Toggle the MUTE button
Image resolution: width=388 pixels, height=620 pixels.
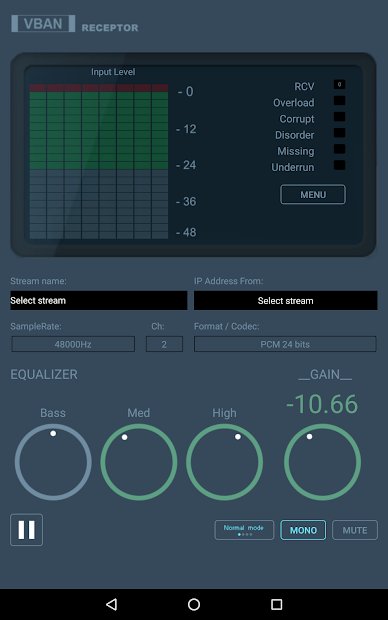tap(355, 530)
